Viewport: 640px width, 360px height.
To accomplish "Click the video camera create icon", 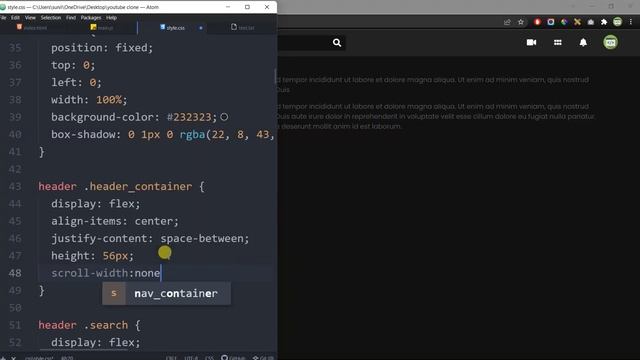I will [x=531, y=42].
